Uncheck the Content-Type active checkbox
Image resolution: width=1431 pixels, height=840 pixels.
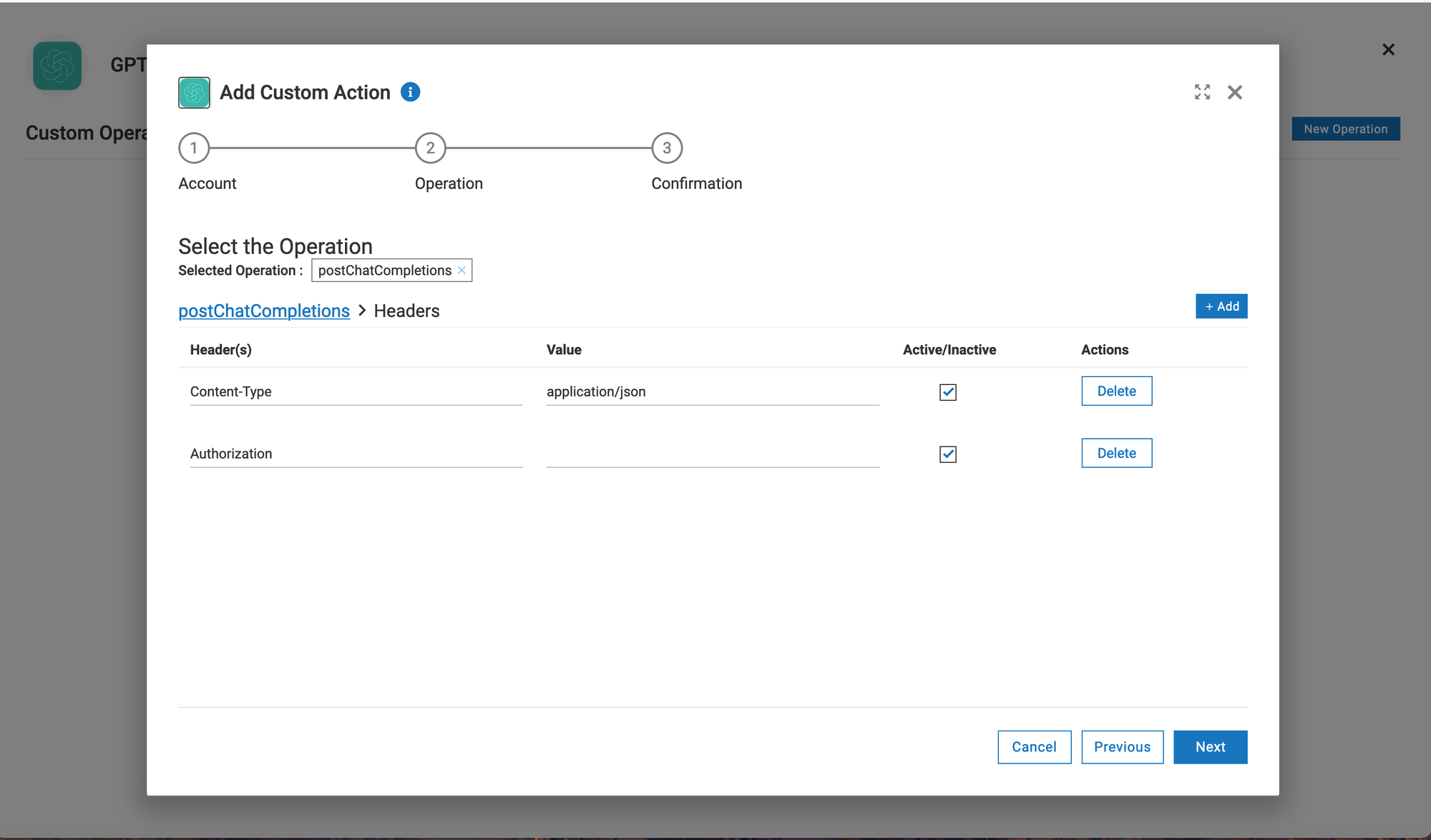947,392
